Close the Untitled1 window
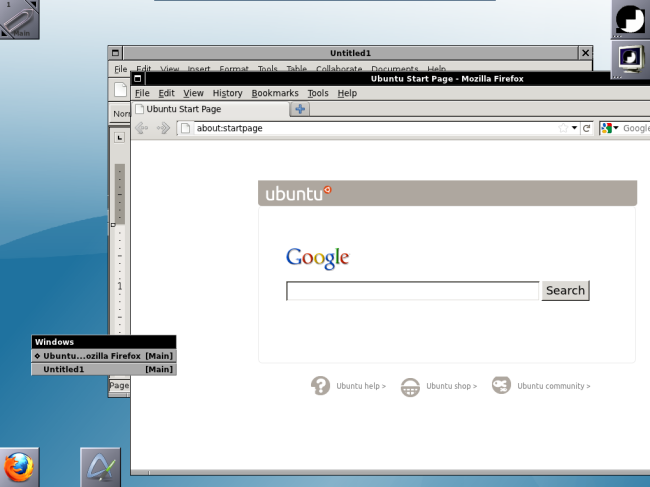The image size is (650, 487). click(x=585, y=53)
